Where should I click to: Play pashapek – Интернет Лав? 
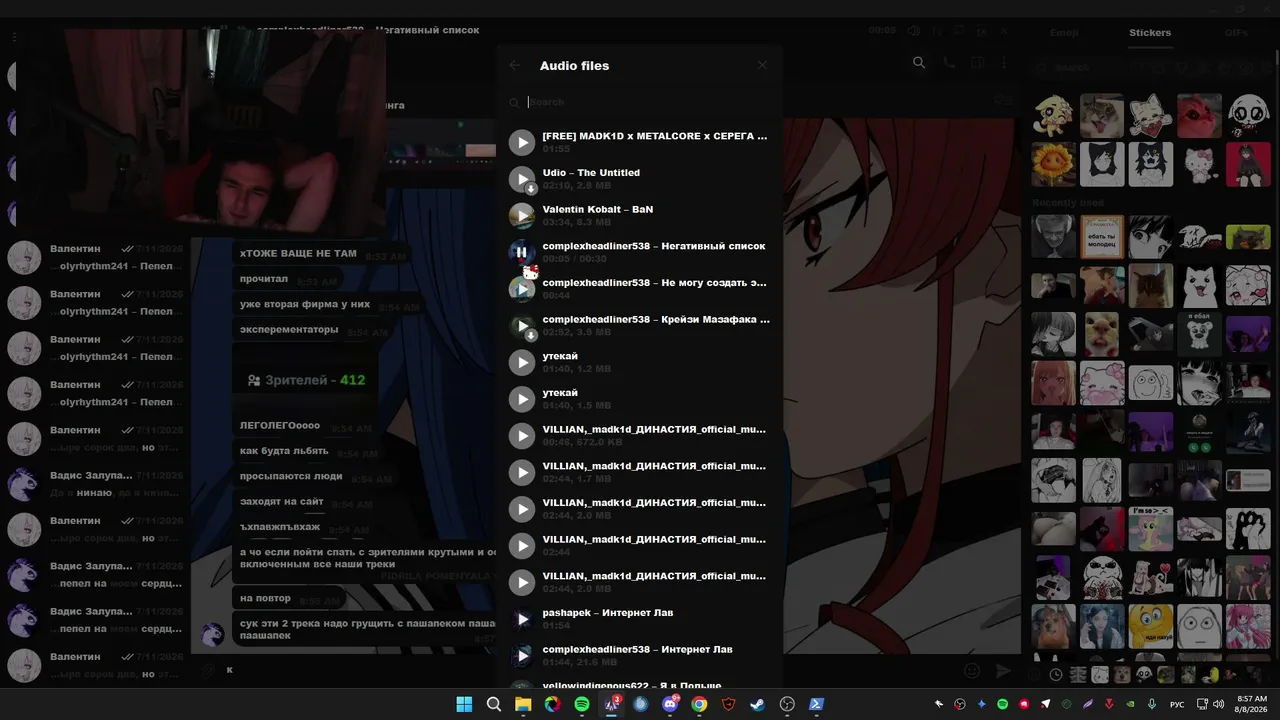pos(522,619)
